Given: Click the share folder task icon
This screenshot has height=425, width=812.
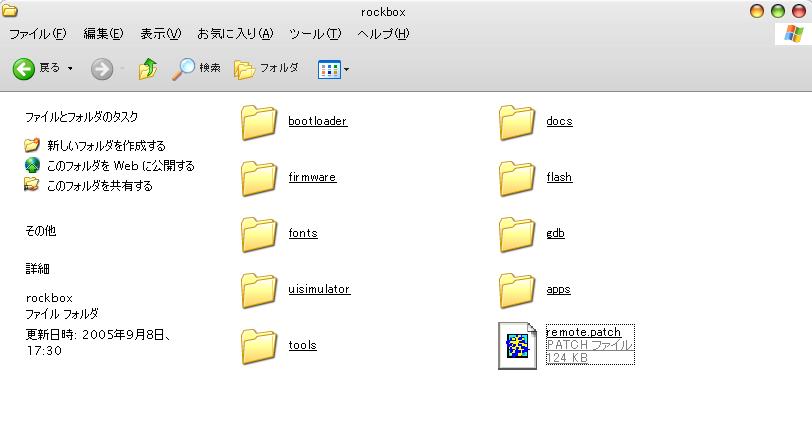Looking at the screenshot, I should pos(32,184).
